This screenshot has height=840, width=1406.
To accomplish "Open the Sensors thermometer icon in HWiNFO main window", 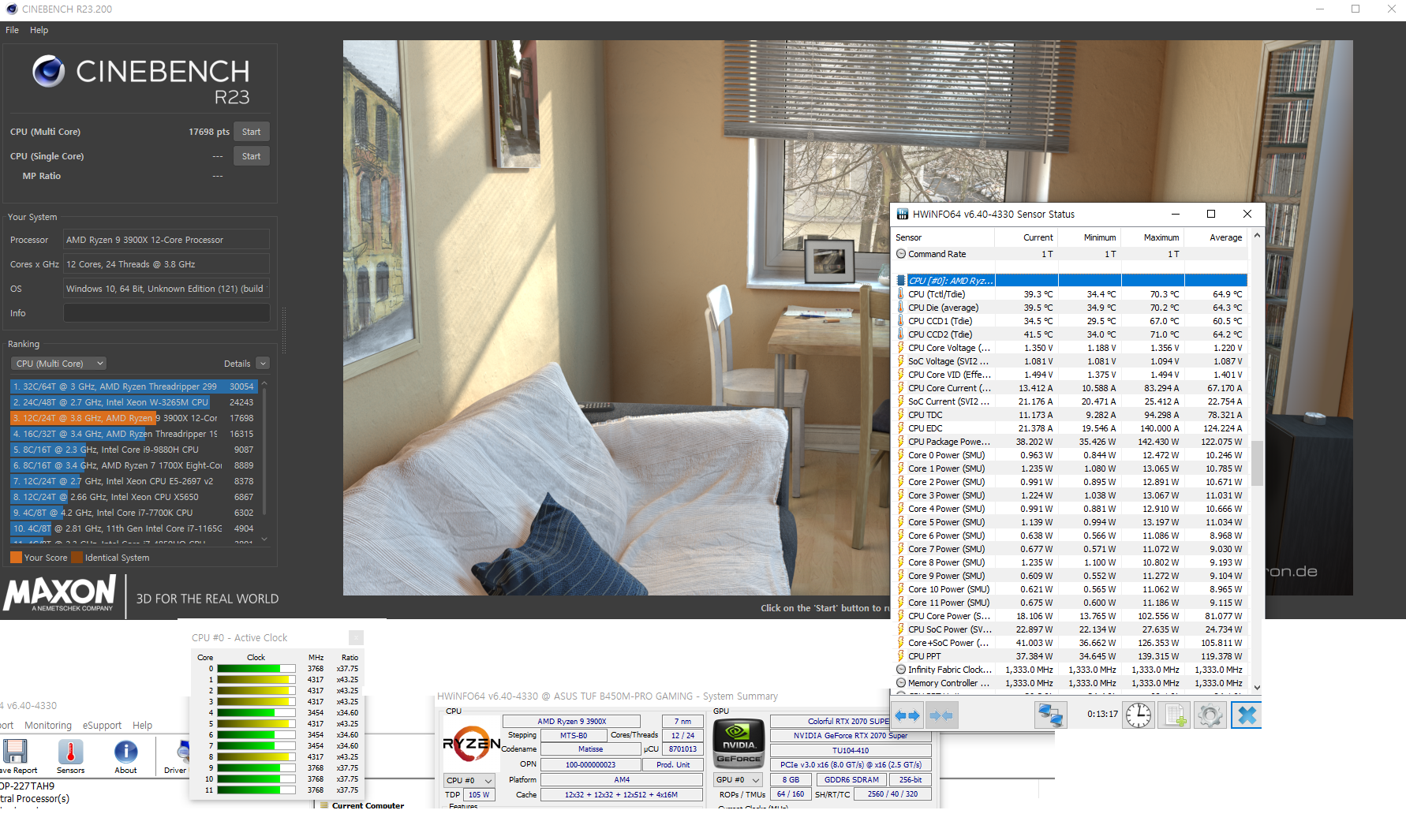I will pyautogui.click(x=70, y=751).
